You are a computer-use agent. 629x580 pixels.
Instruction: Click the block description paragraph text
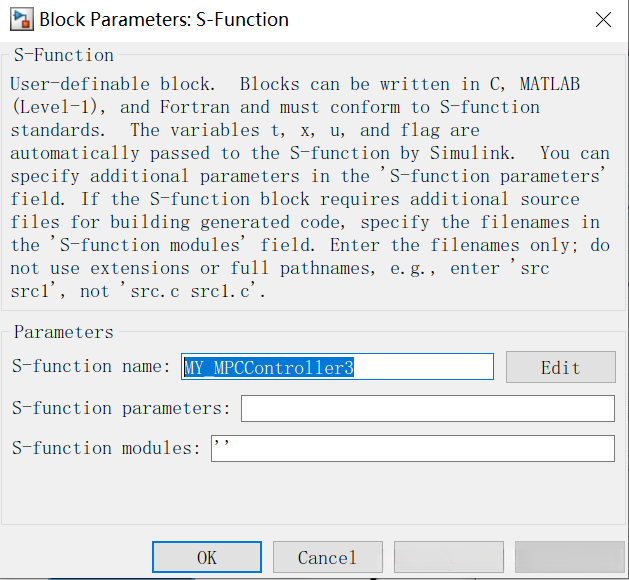[x=300, y=175]
